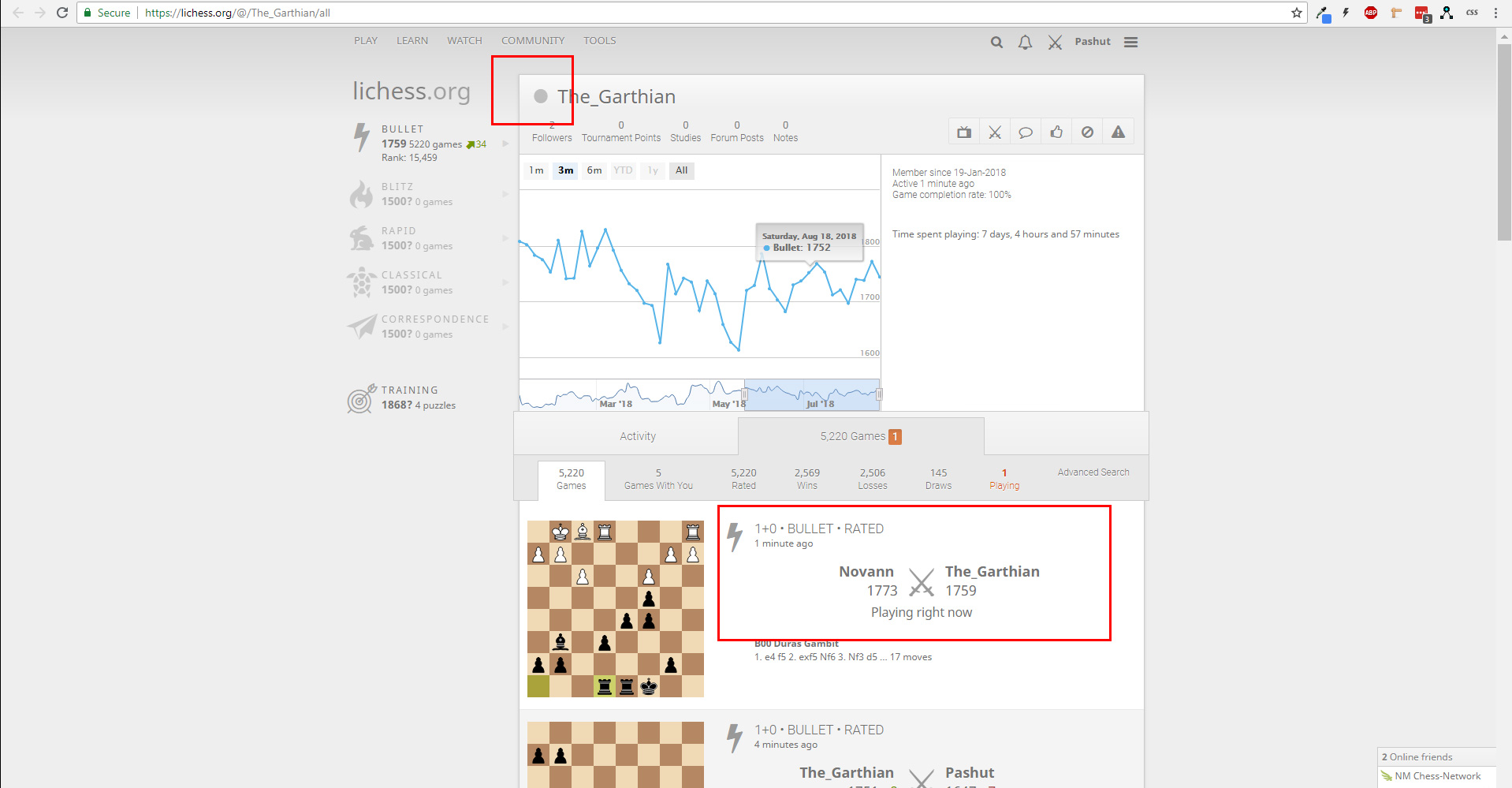Screen dimensions: 1512x788
Task: Expand the Classical stats arrow
Action: [x=505, y=282]
